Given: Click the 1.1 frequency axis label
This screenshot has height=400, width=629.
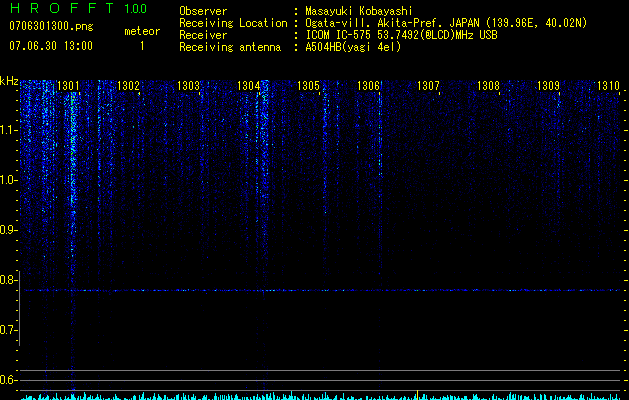Looking at the screenshot, I should (x=8, y=130).
